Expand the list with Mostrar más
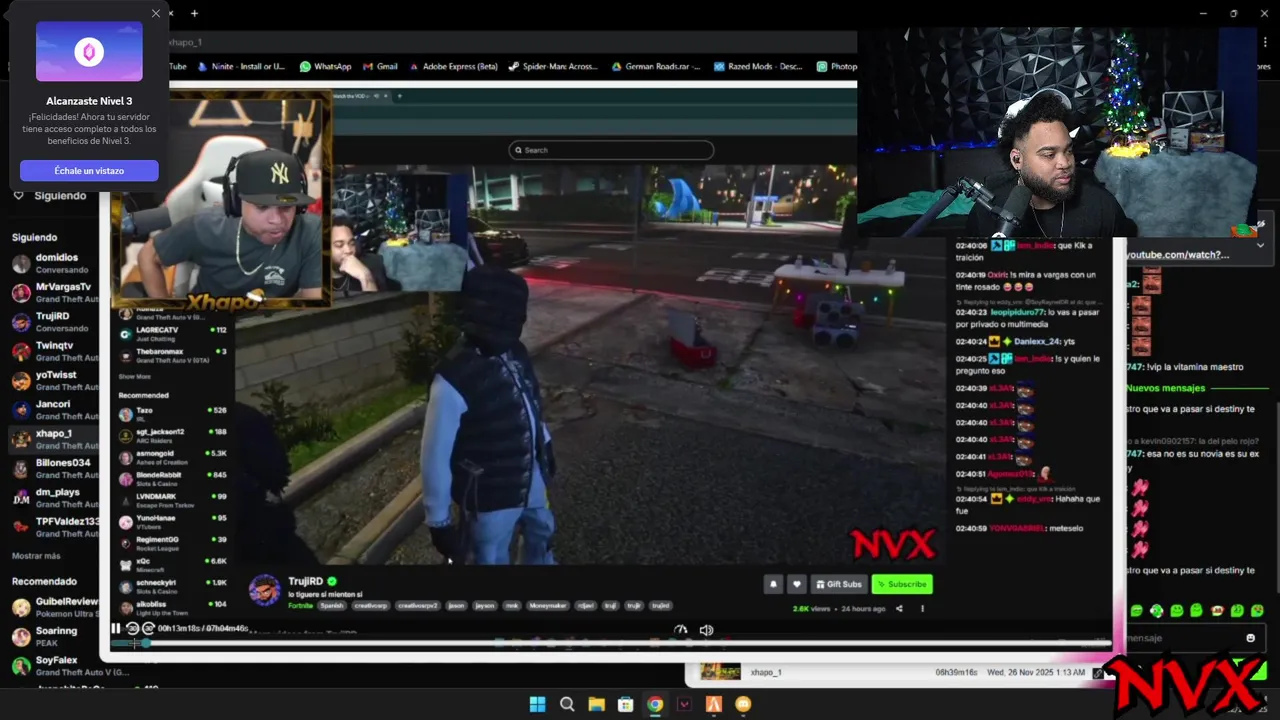The height and width of the screenshot is (720, 1280). [x=36, y=556]
